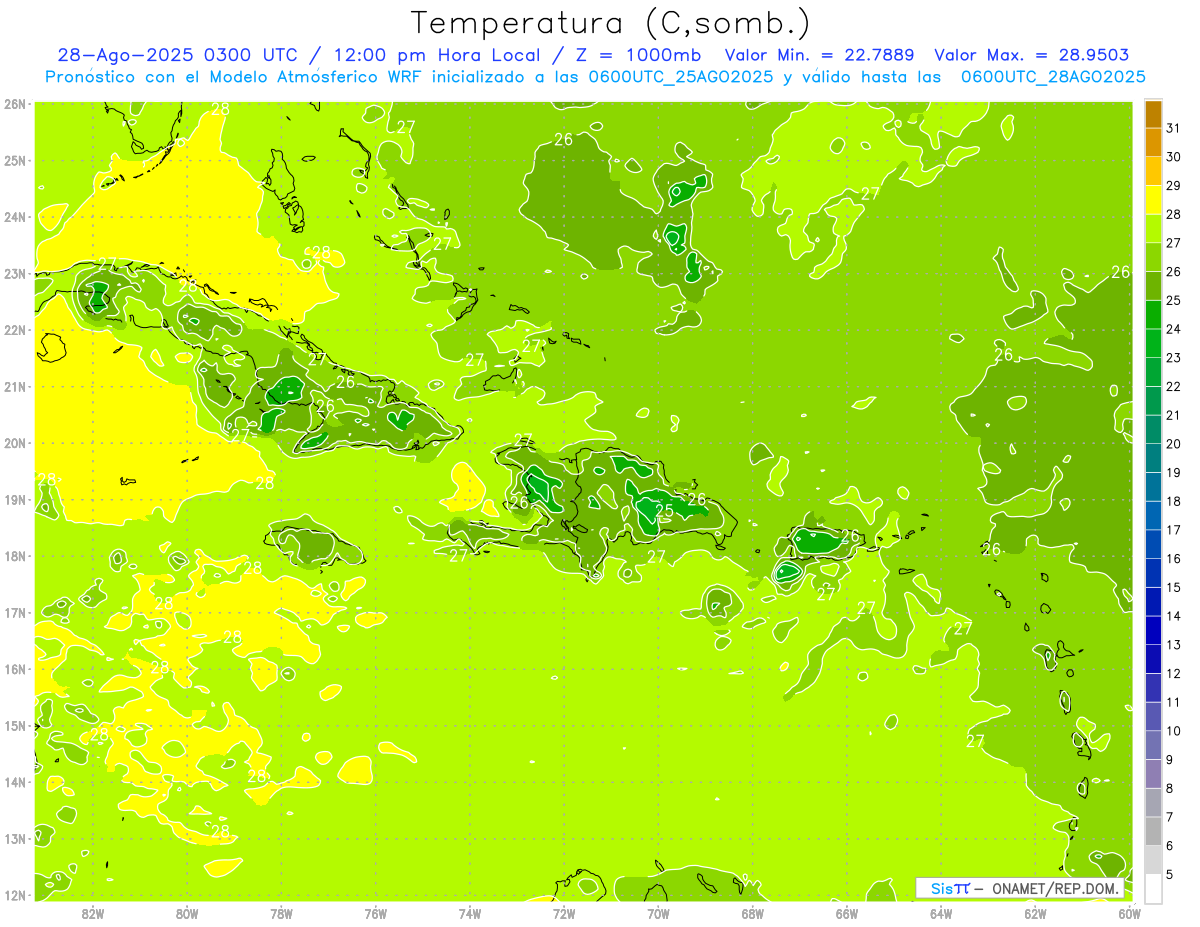Click legend scale label '25'
1200x927 pixels.
pos(1173,300)
